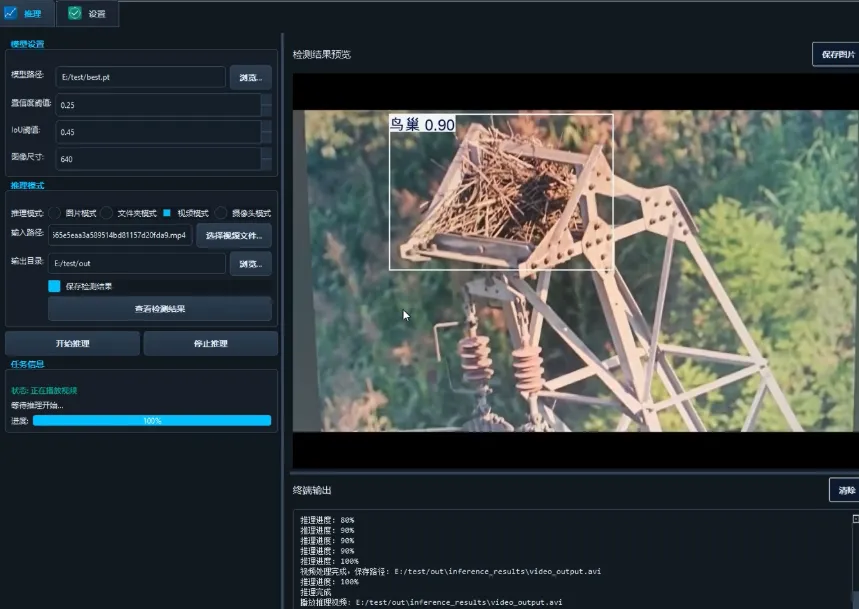Viewport: 859px width, 609px height.
Task: Click the 任务信息 section header
Action: [27, 364]
